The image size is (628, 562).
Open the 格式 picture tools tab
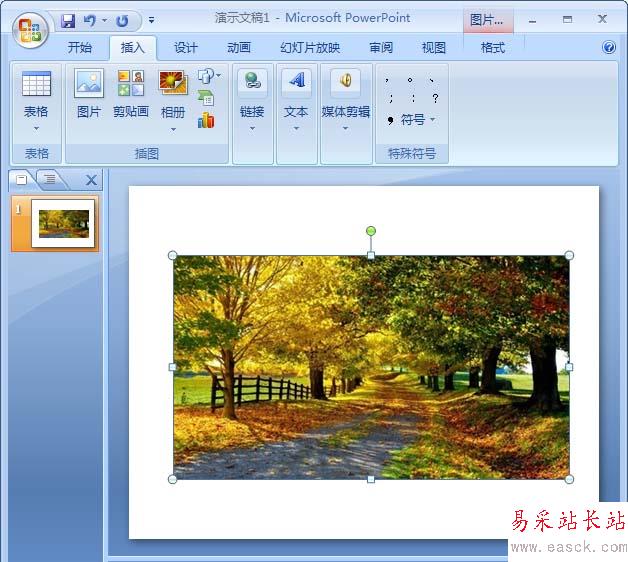(x=493, y=48)
